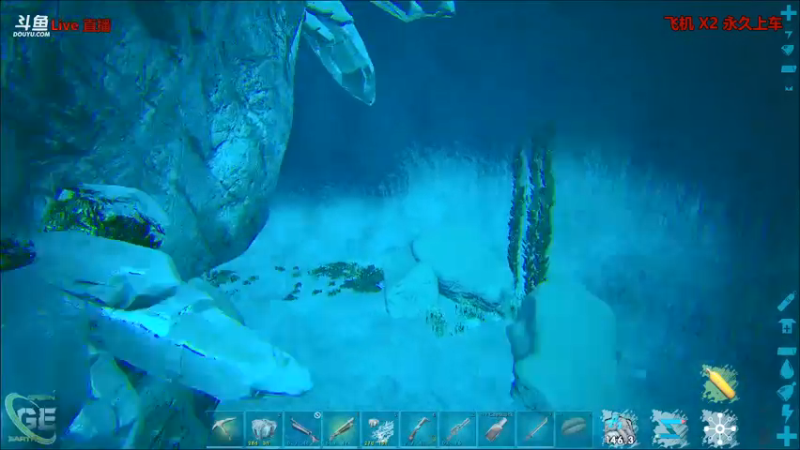Click the water drop hydration stat icon
Viewport: 800px width, 450px height.
point(787,369)
